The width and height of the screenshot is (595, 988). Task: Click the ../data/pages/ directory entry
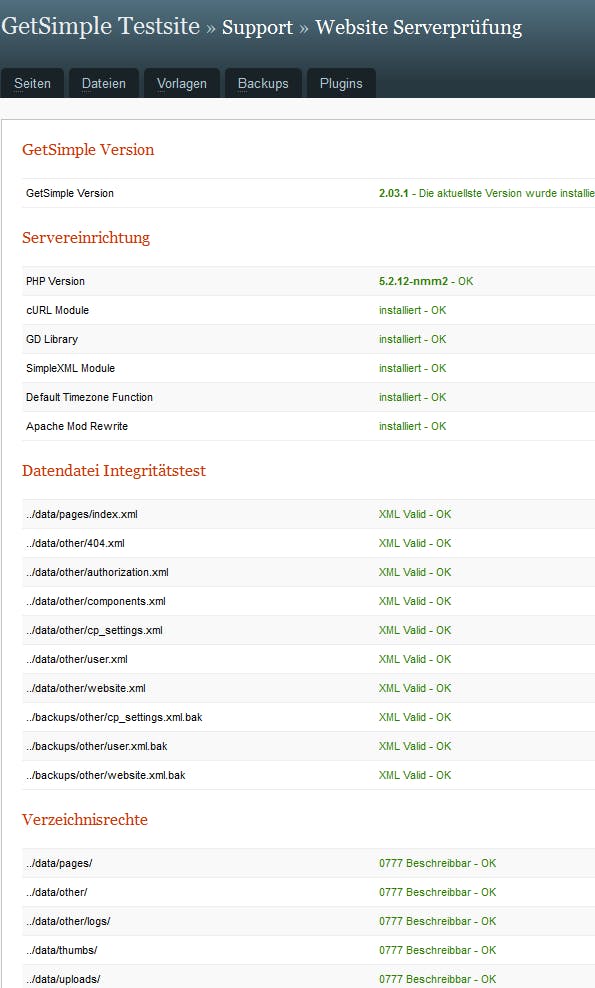[x=59, y=864]
